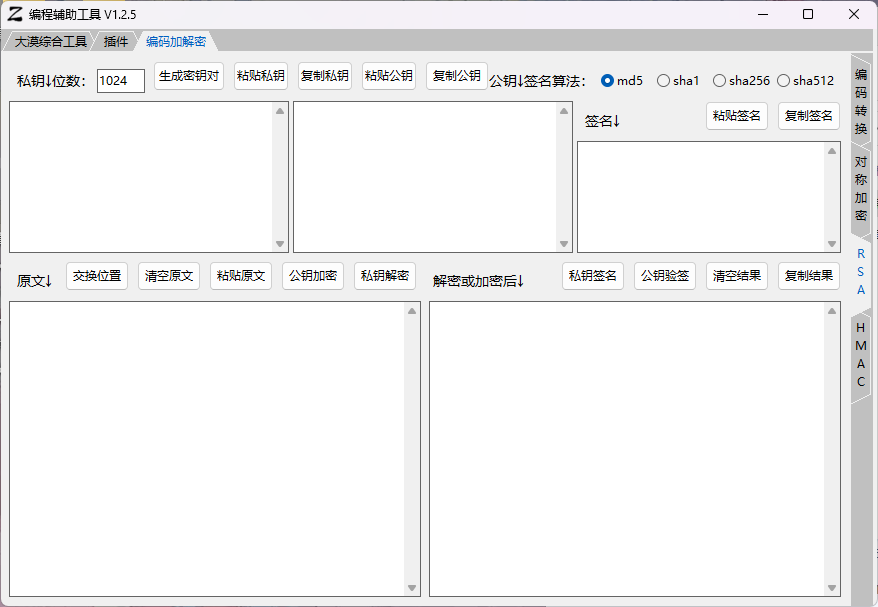
Task: Switch to the 大漠综合工具 tab
Action: 50,41
